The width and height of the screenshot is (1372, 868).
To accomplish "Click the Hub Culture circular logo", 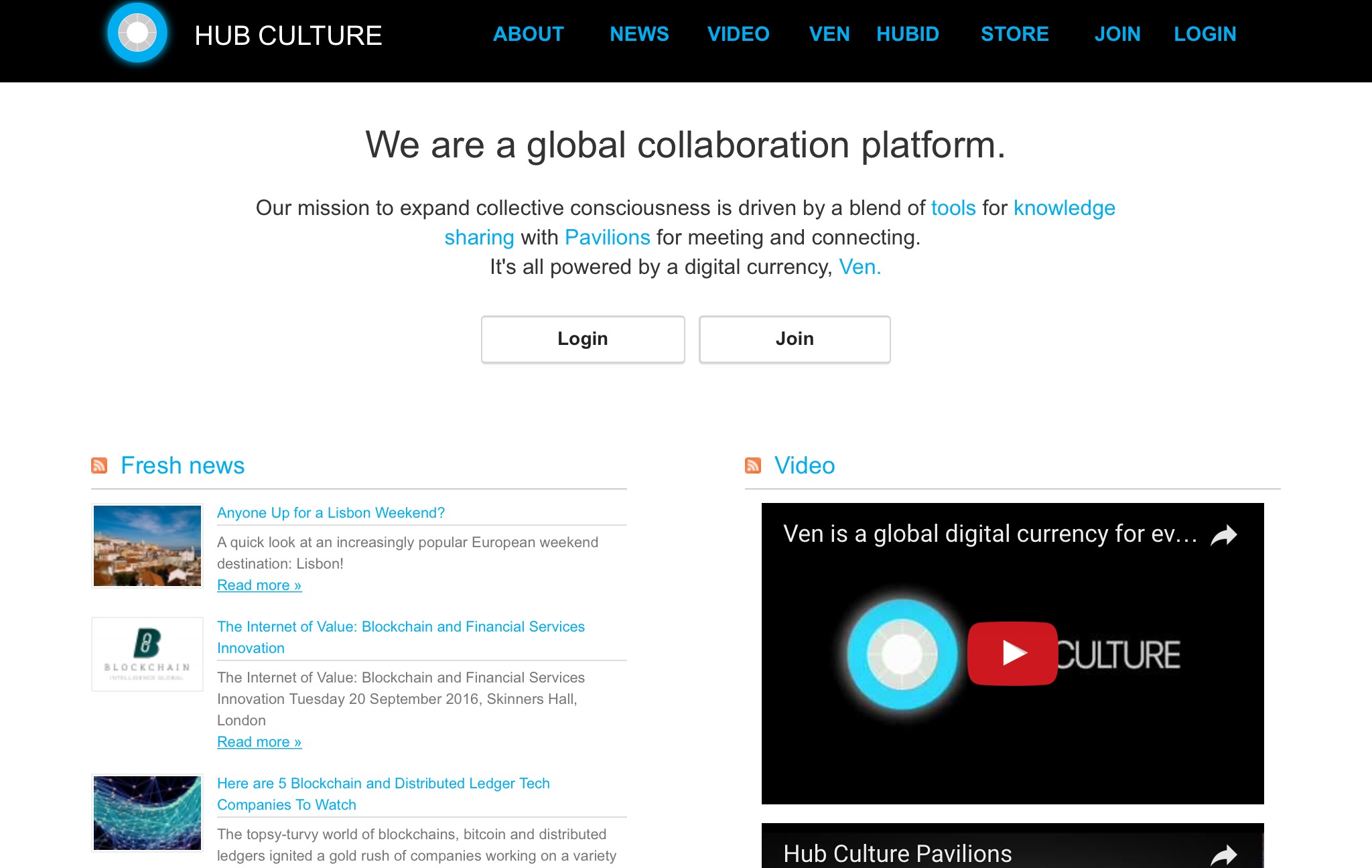I will coord(137,33).
